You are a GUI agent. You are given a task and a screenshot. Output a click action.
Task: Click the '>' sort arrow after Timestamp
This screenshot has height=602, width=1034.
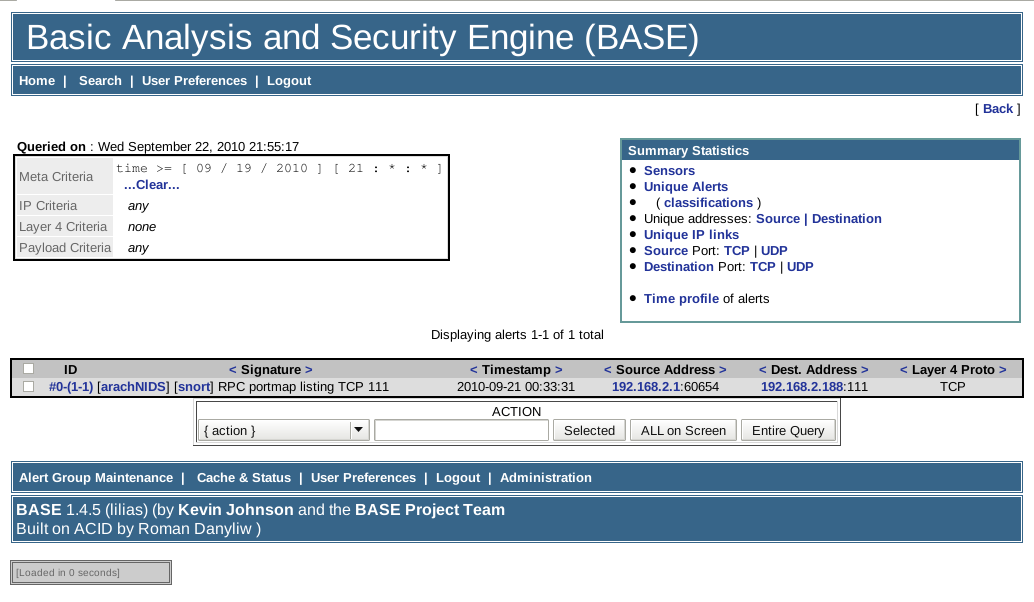[x=559, y=370]
